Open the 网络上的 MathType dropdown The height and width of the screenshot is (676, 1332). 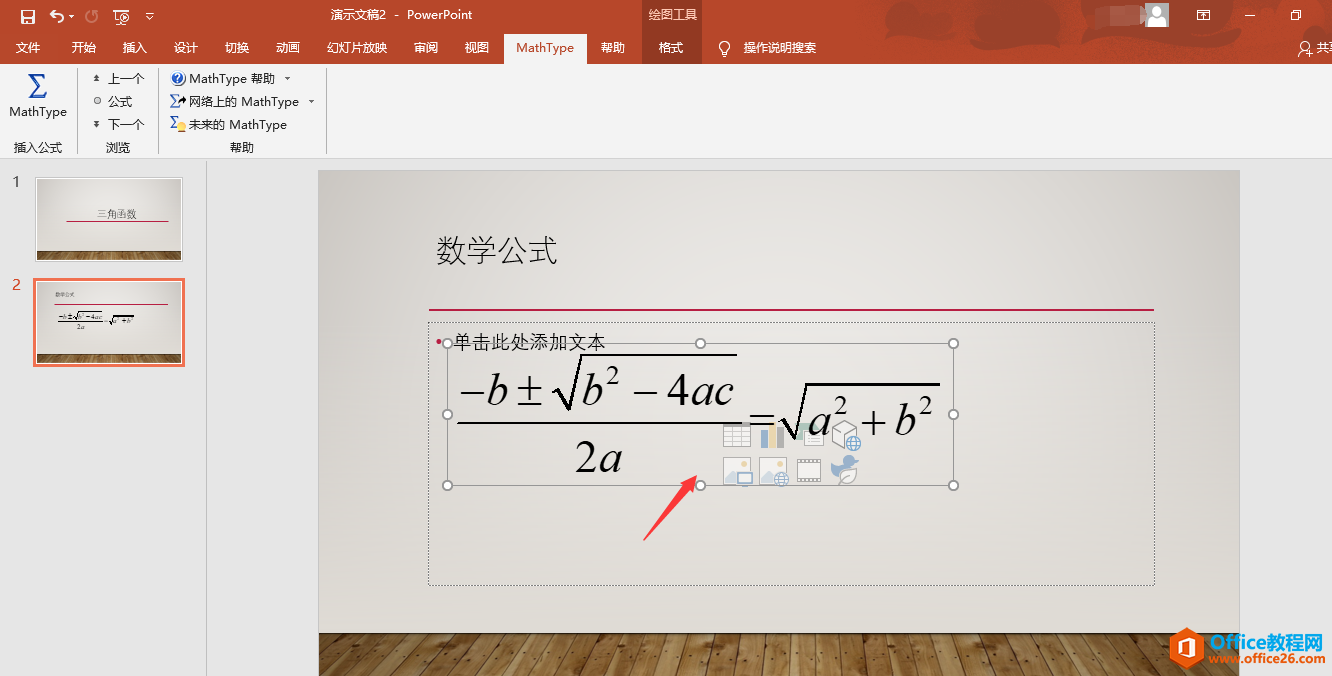311,101
